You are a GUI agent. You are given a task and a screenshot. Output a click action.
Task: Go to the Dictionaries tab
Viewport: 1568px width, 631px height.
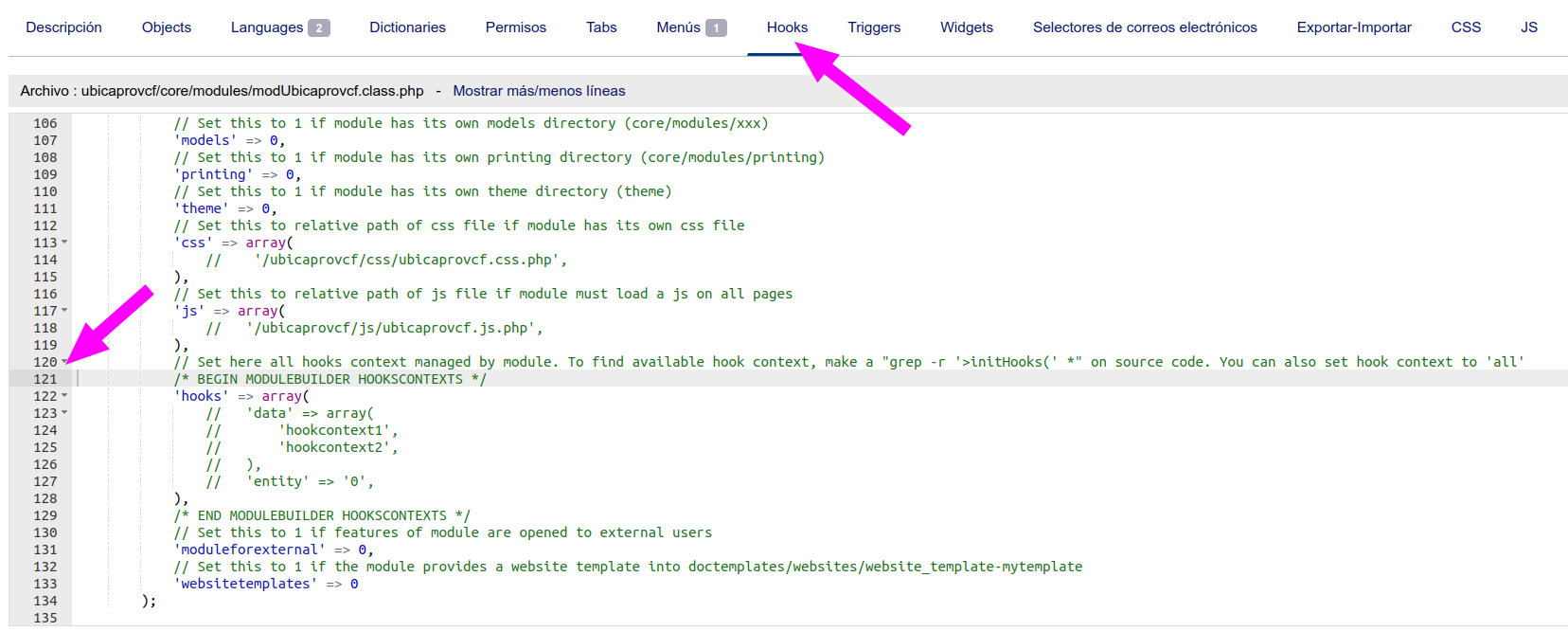[407, 27]
